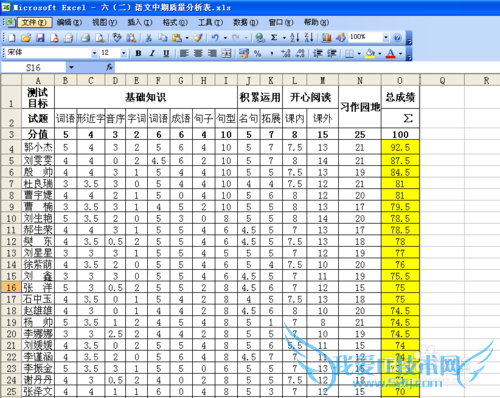Open the 数据 (Data) menu

pyautogui.click(x=246, y=22)
